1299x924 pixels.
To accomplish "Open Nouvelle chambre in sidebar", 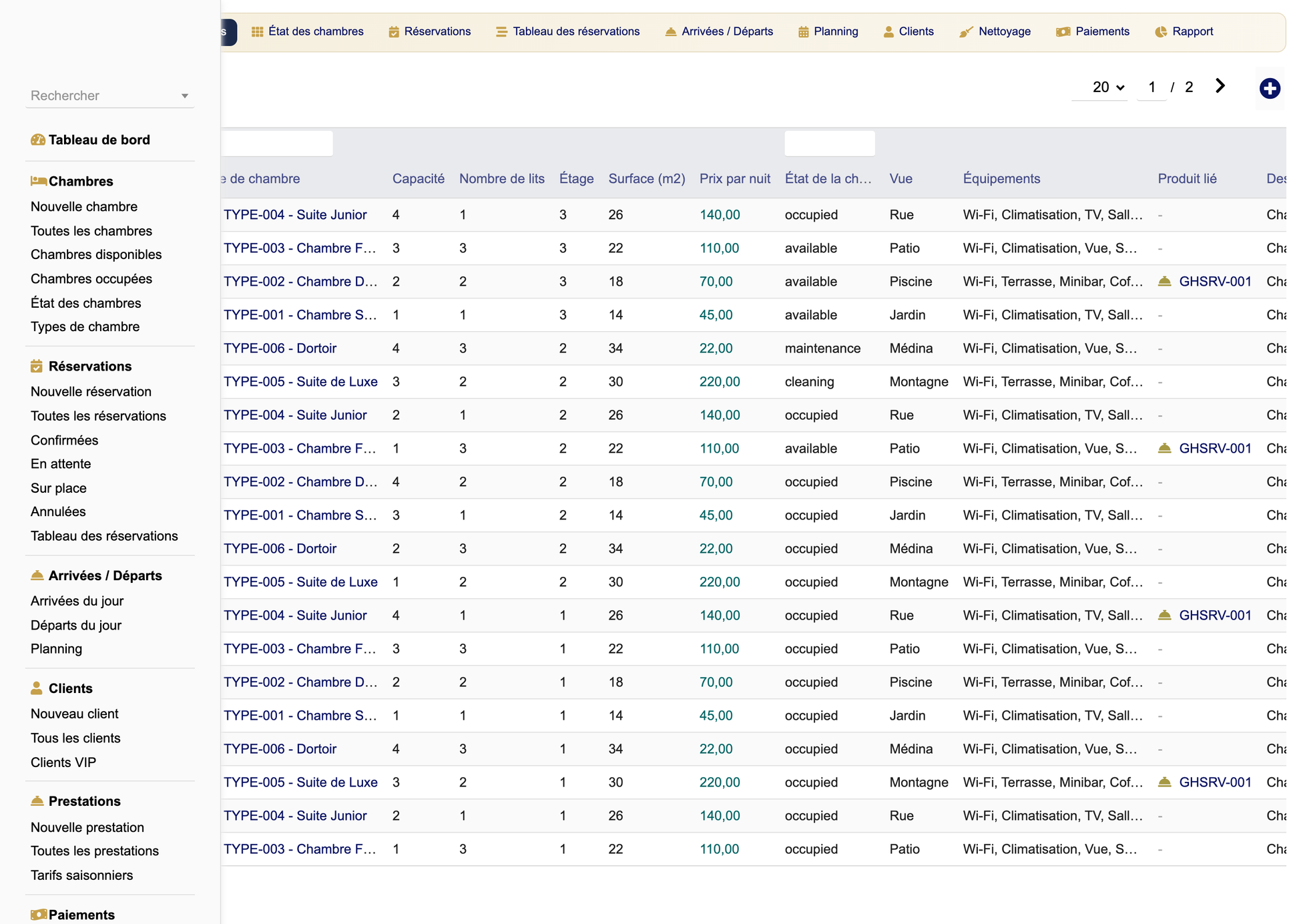I will (x=84, y=206).
